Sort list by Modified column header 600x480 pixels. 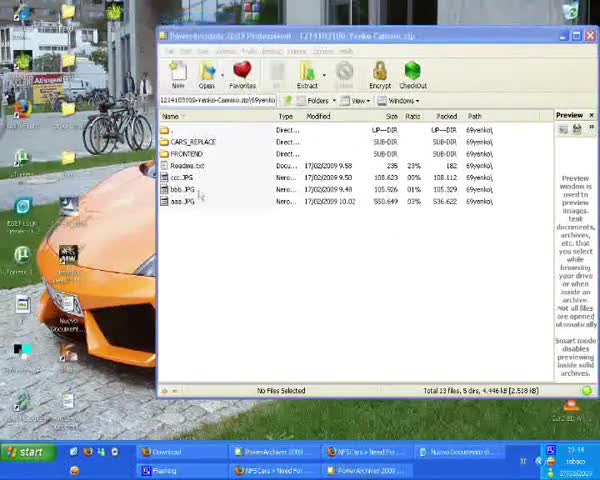(x=318, y=116)
